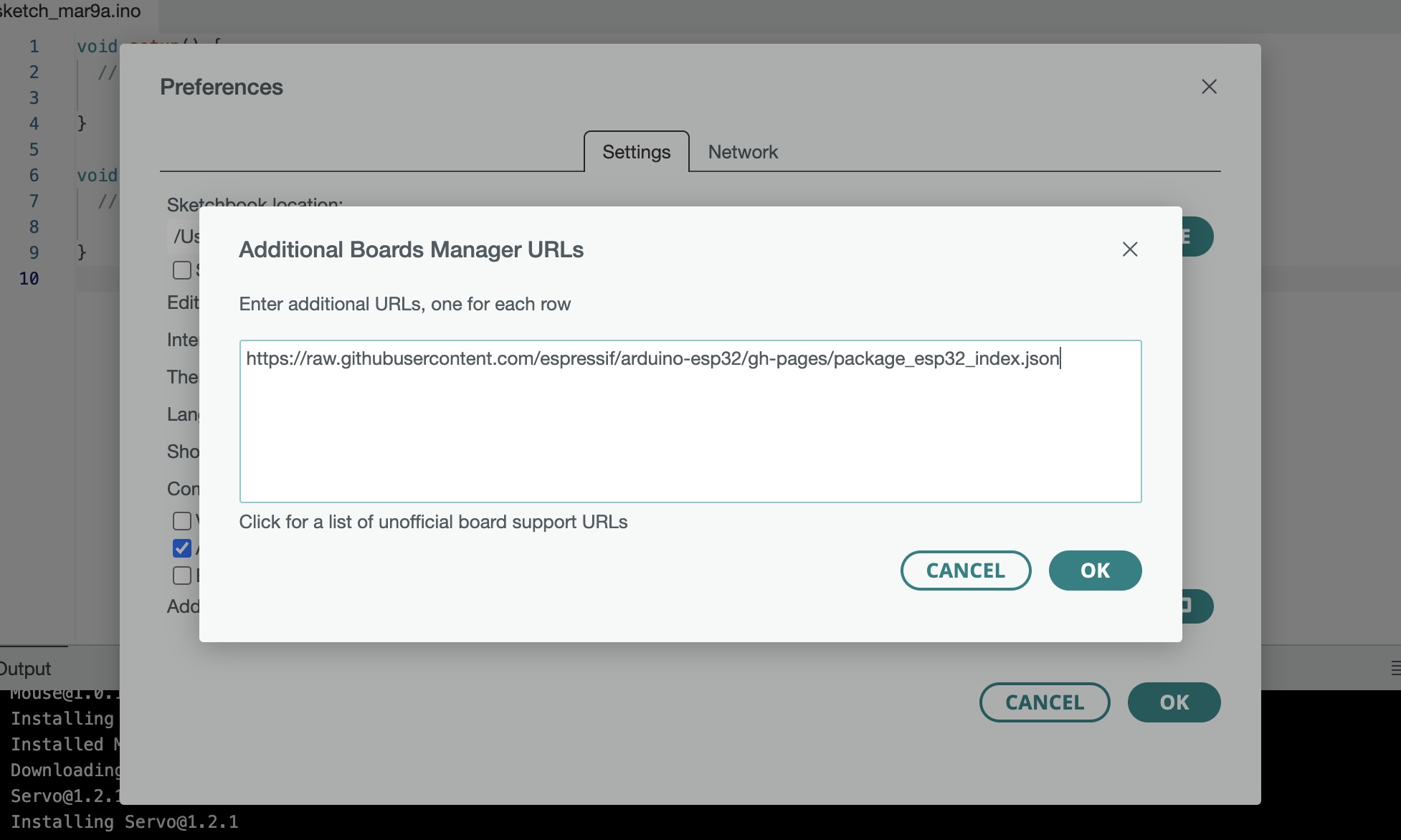This screenshot has height=840, width=1401.
Task: Click the Preferences dialog Cancel button
Action: tap(1044, 702)
